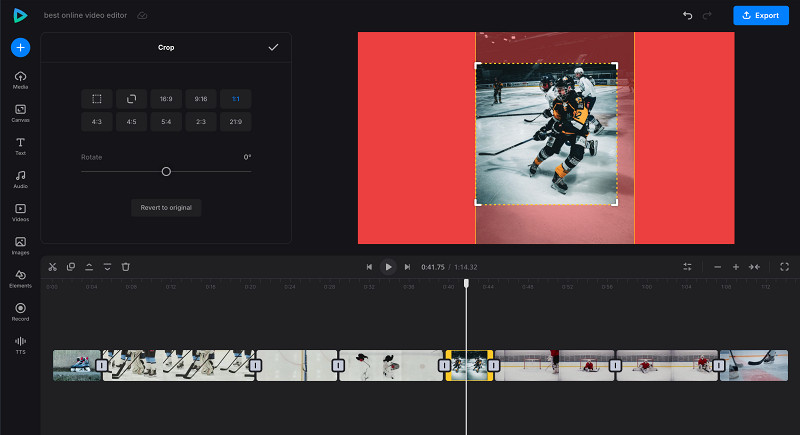Click the timeline playhead marker
Viewport: 800px width, 435px height.
coord(466,283)
